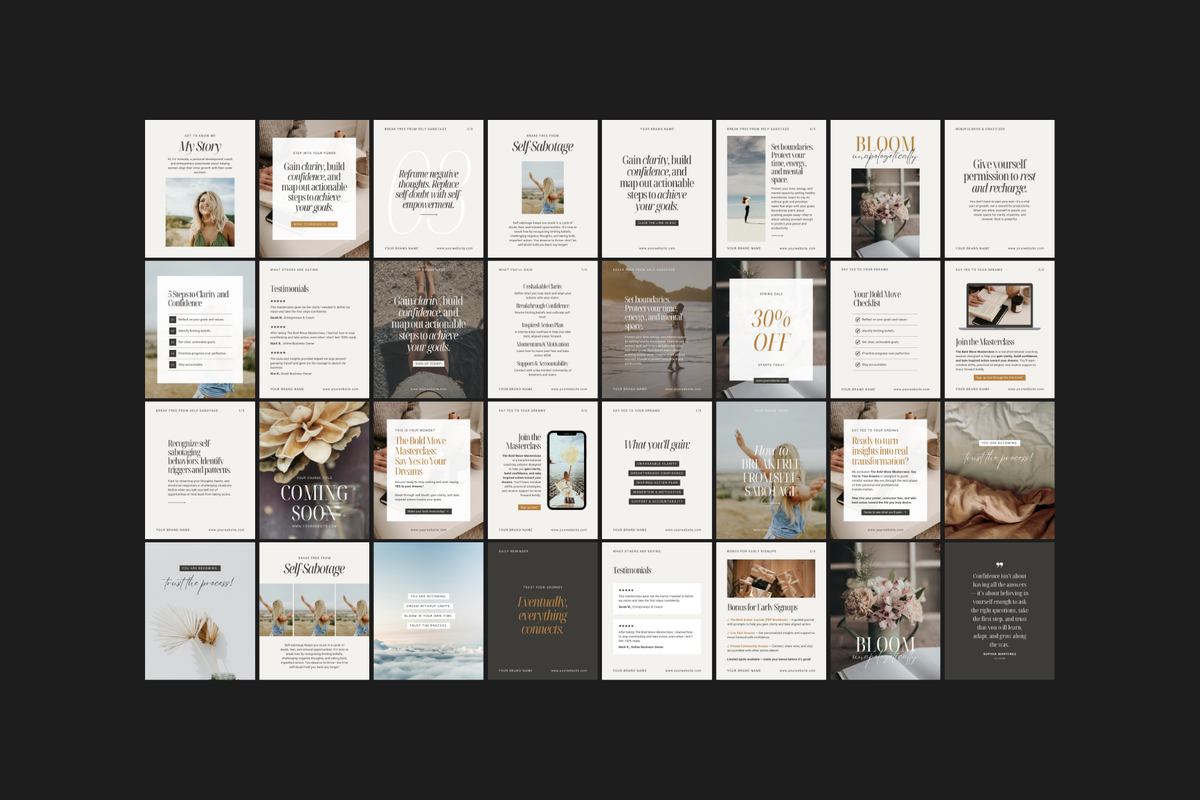
Task: Open the '30% OFF' spring sale template
Action: click(x=771, y=330)
